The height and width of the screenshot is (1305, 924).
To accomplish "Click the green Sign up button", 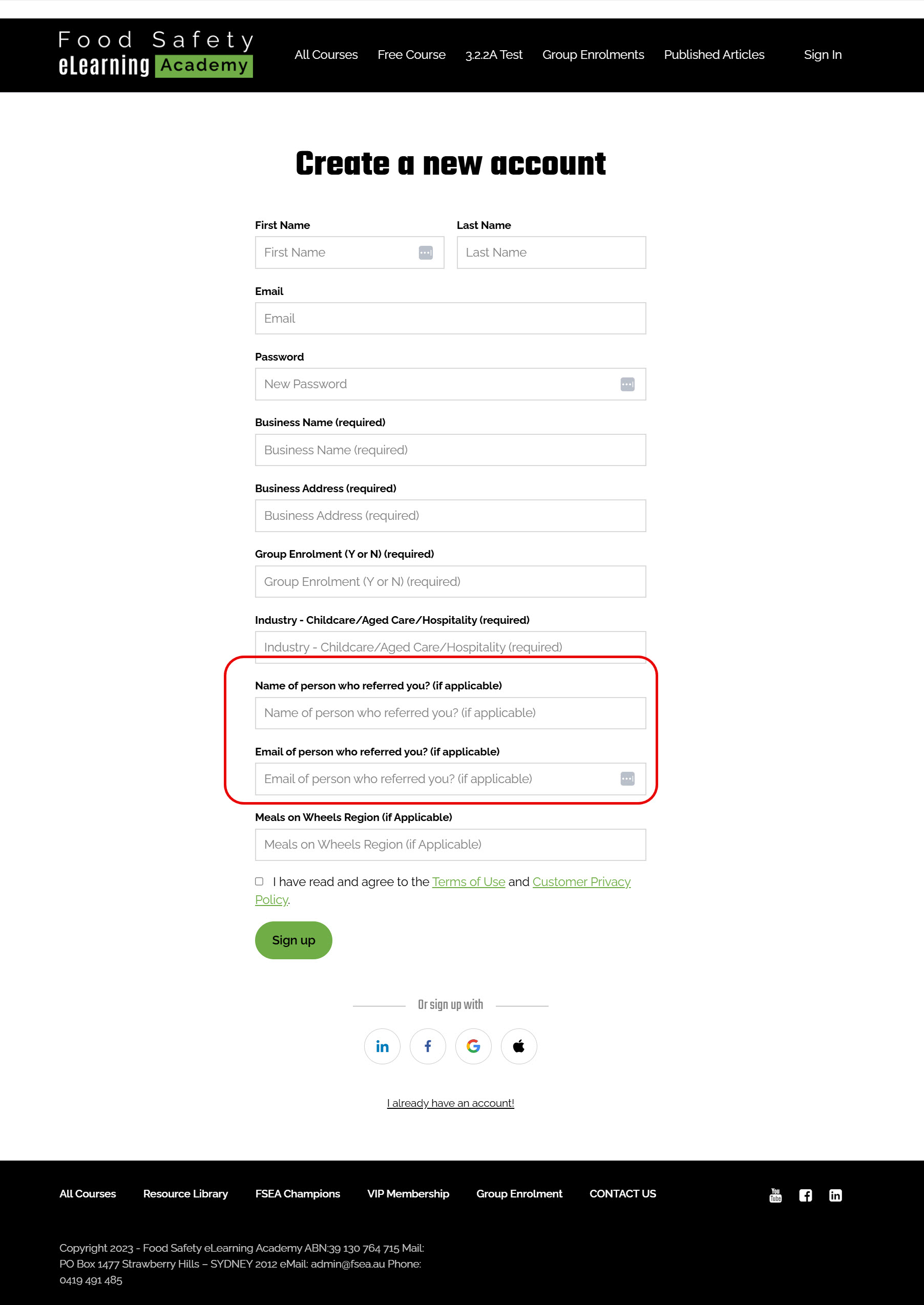I will pyautogui.click(x=293, y=940).
